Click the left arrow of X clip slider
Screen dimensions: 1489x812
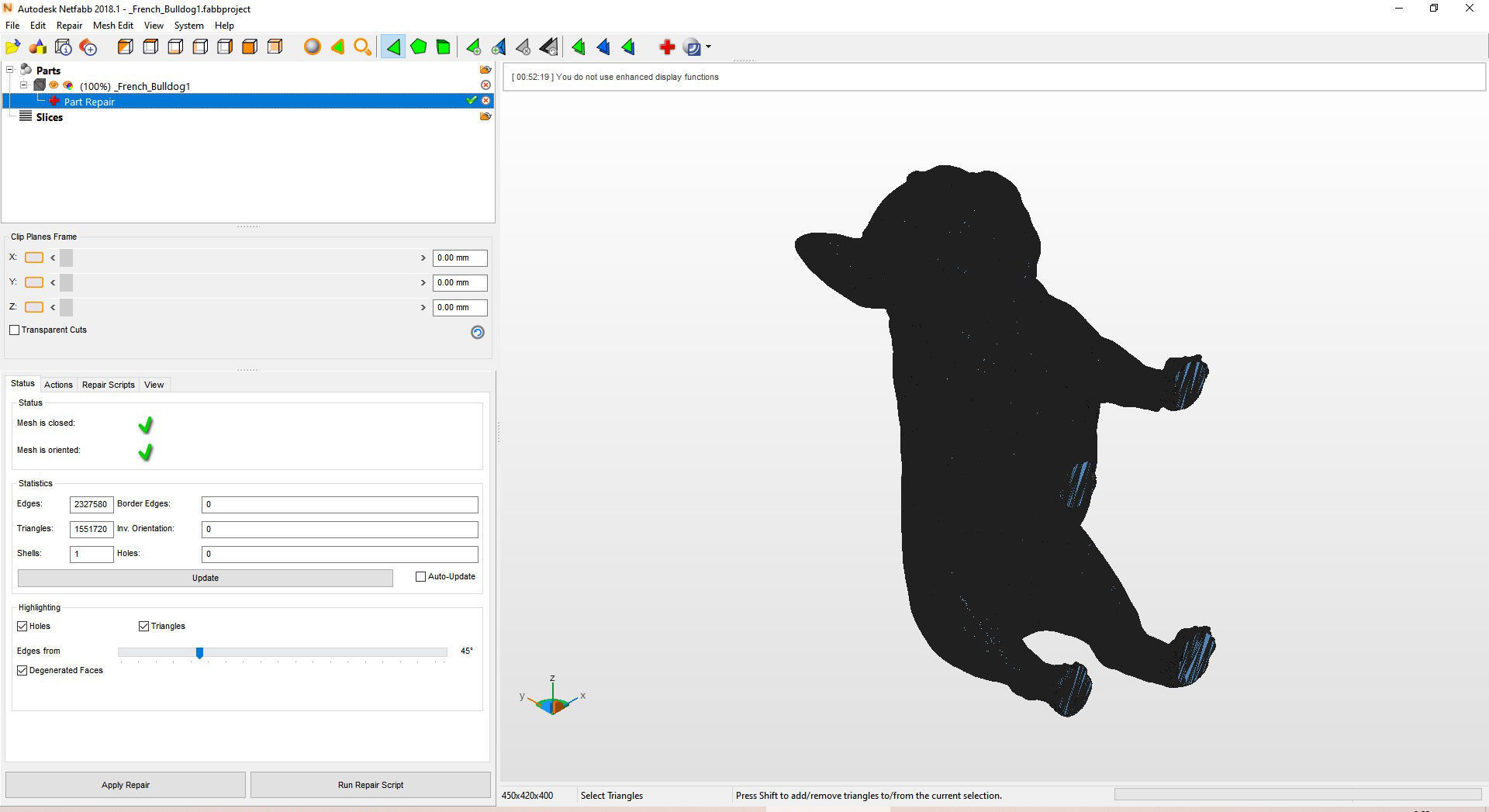53,257
